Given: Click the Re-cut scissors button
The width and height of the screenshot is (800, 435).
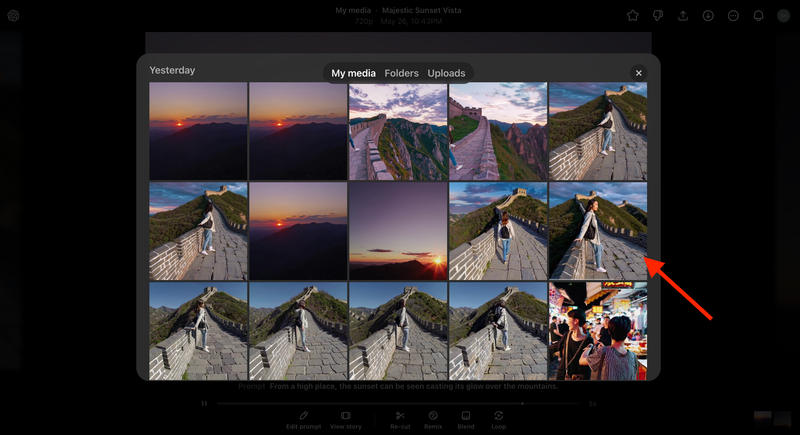Looking at the screenshot, I should (400, 420).
